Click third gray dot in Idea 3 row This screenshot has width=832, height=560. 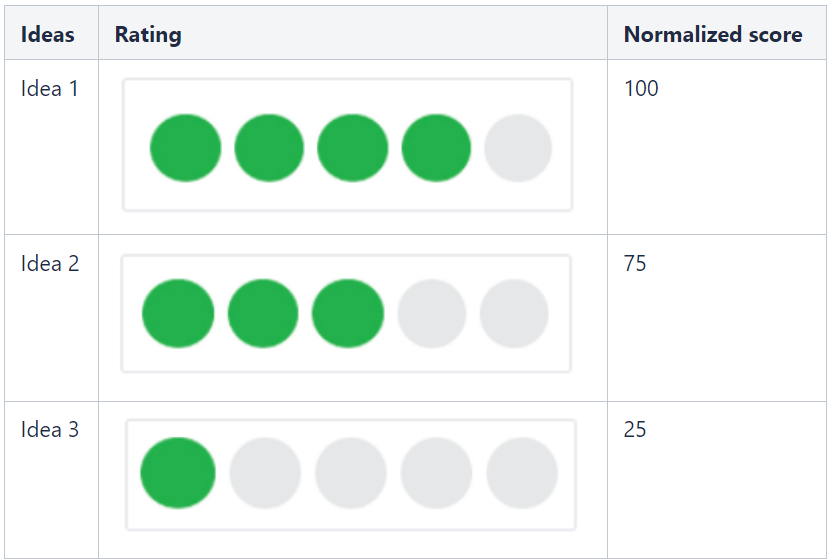pos(351,473)
